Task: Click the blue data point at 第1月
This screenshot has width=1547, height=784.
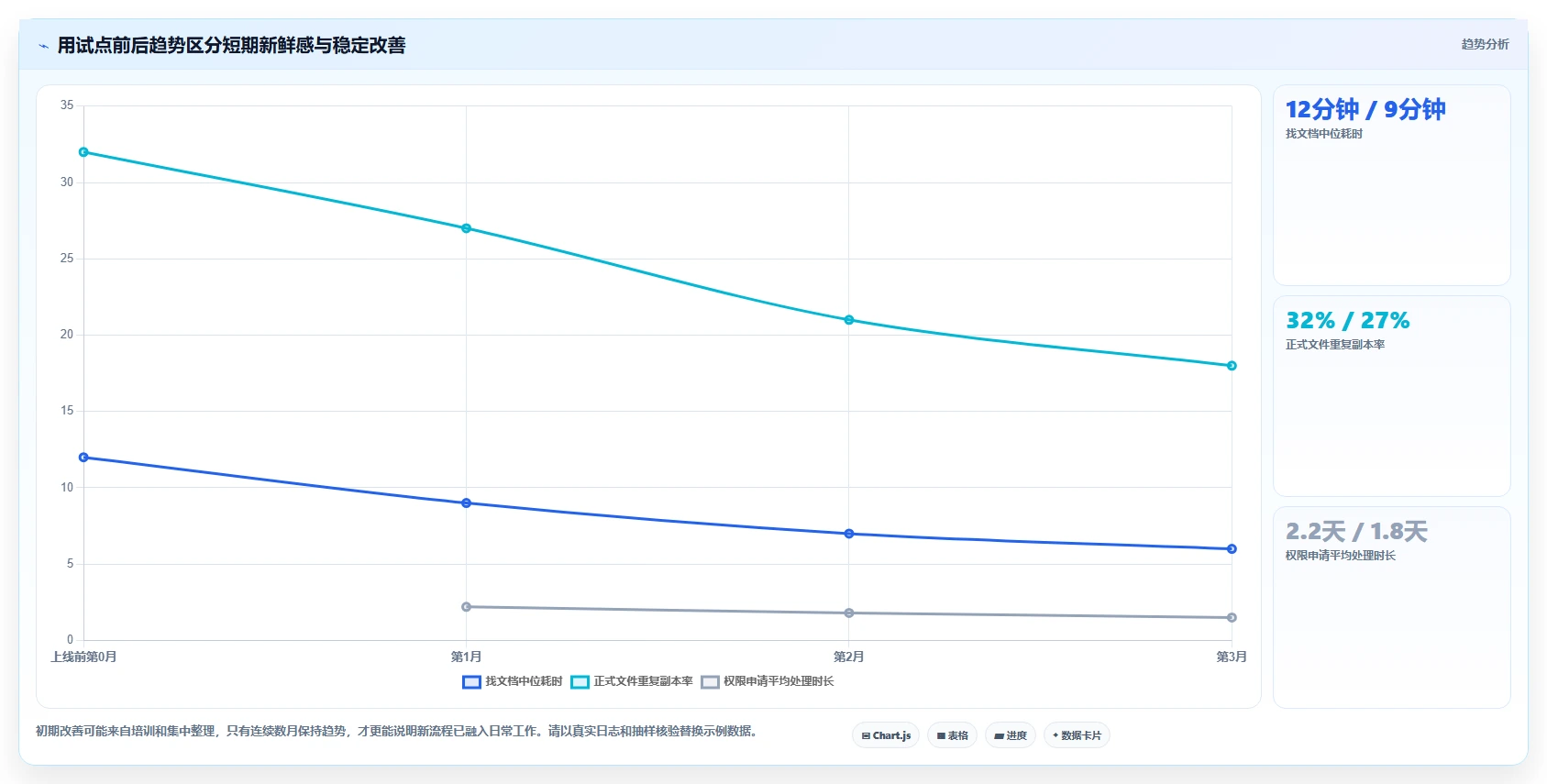Action: (x=466, y=503)
